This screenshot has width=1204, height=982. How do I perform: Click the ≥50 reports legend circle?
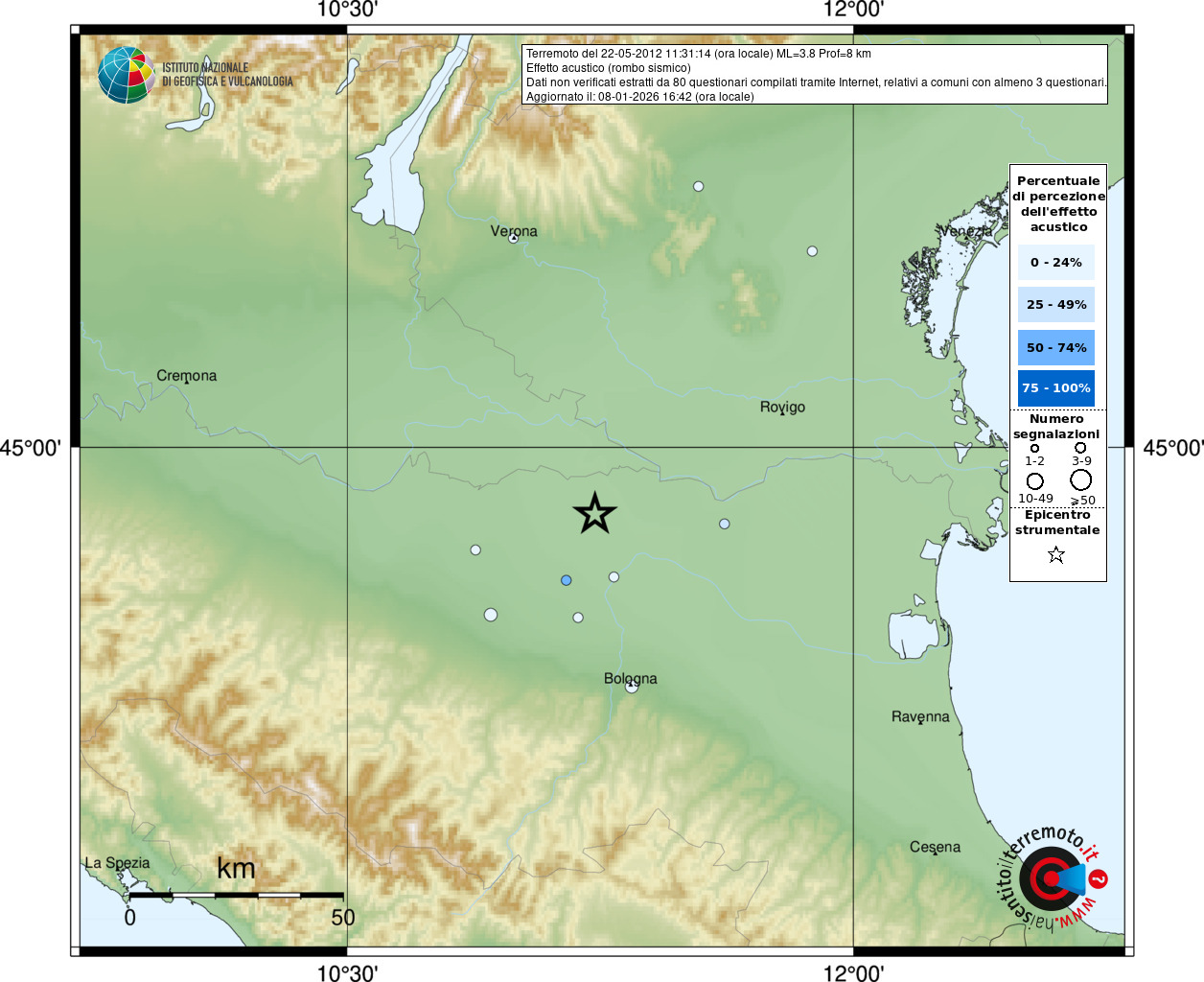click(1081, 480)
